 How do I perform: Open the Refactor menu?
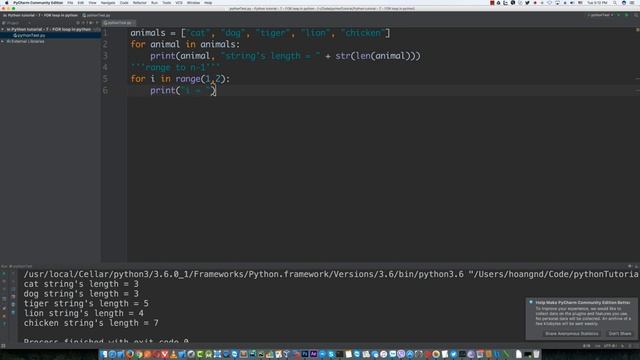(x=140, y=3)
